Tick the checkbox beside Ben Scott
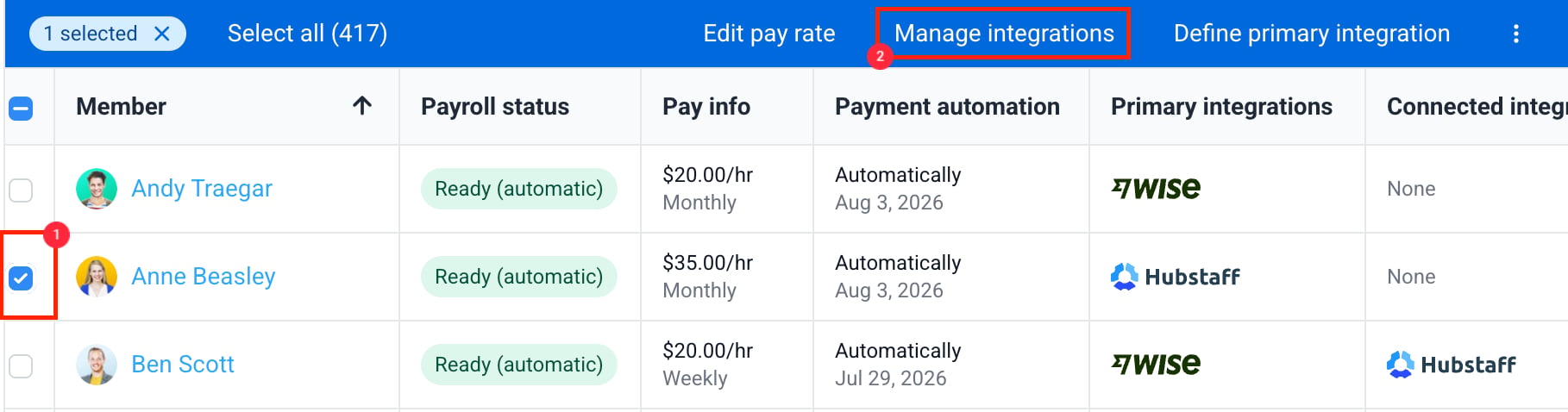The image size is (1568, 412). pyautogui.click(x=21, y=365)
